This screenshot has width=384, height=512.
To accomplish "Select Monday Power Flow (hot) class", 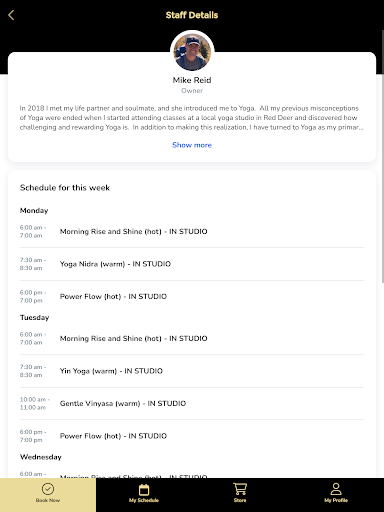I will click(192, 296).
